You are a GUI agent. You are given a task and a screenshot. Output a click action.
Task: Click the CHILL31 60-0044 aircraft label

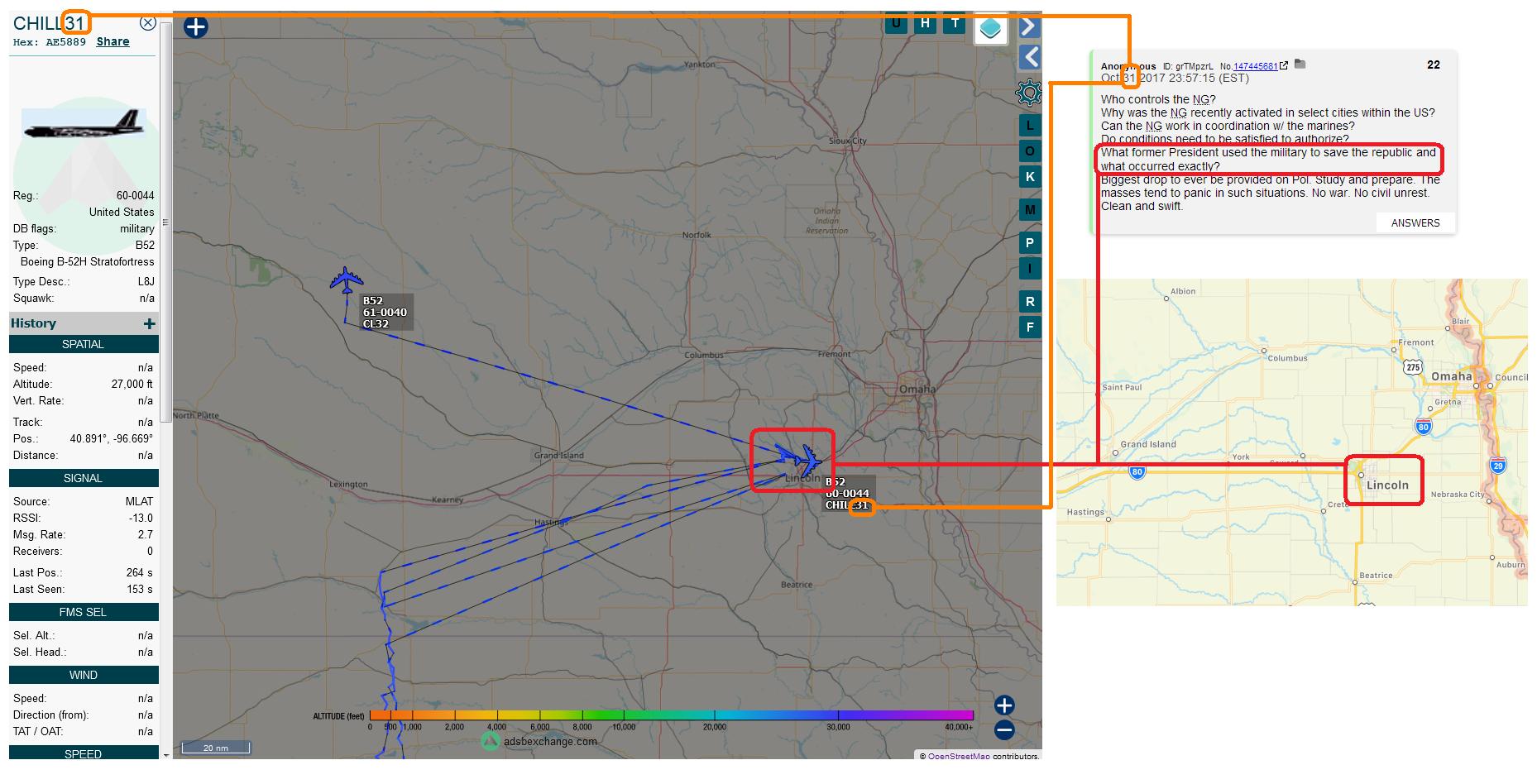[x=847, y=494]
